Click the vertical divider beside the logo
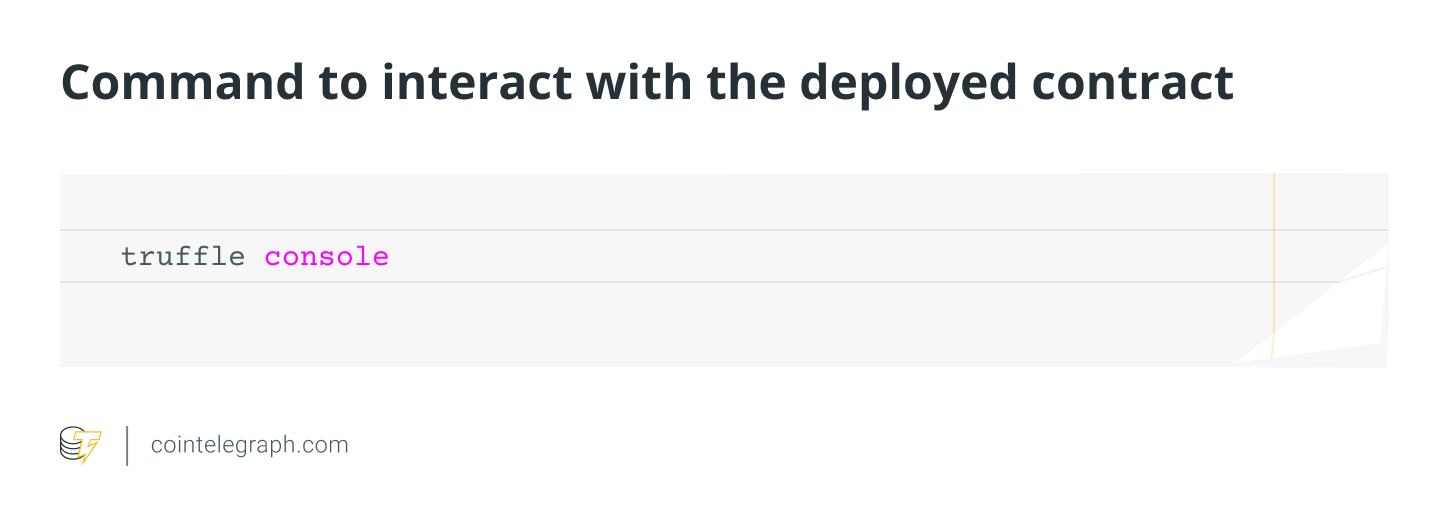The width and height of the screenshot is (1450, 526). point(127,445)
